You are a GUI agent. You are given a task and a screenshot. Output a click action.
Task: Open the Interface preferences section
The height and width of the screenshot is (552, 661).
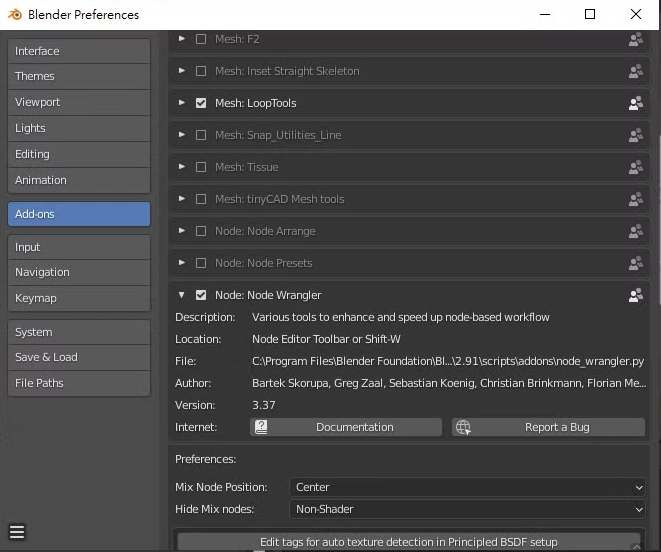pos(78,51)
